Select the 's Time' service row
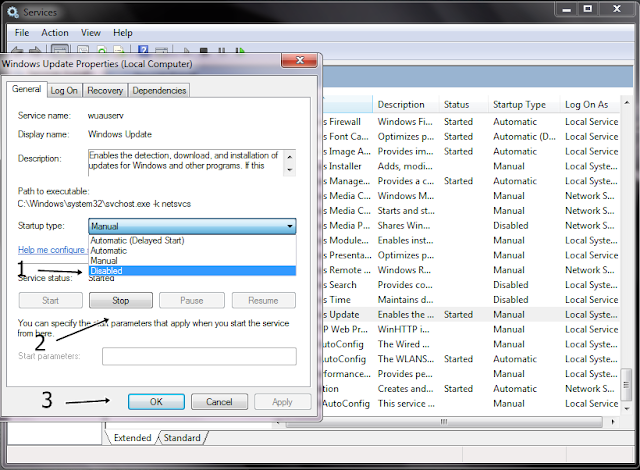The width and height of the screenshot is (640, 470). pyautogui.click(x=471, y=299)
